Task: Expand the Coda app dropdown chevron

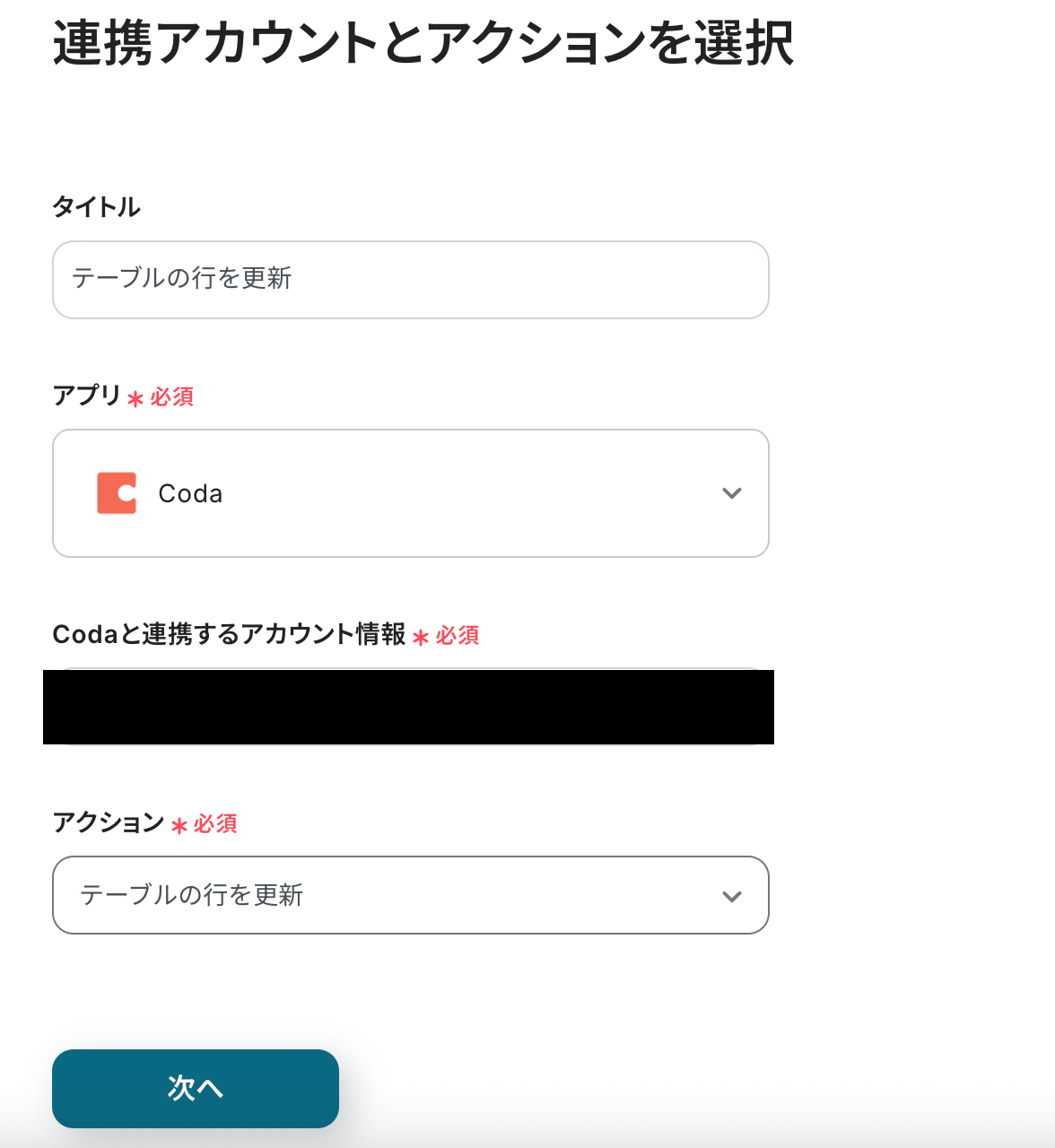Action: 732,493
